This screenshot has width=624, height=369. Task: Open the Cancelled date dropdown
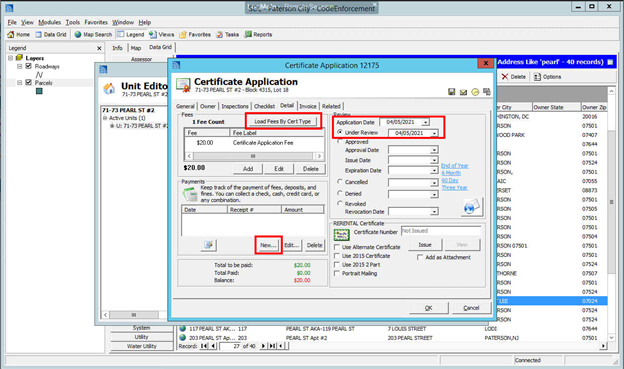click(434, 183)
